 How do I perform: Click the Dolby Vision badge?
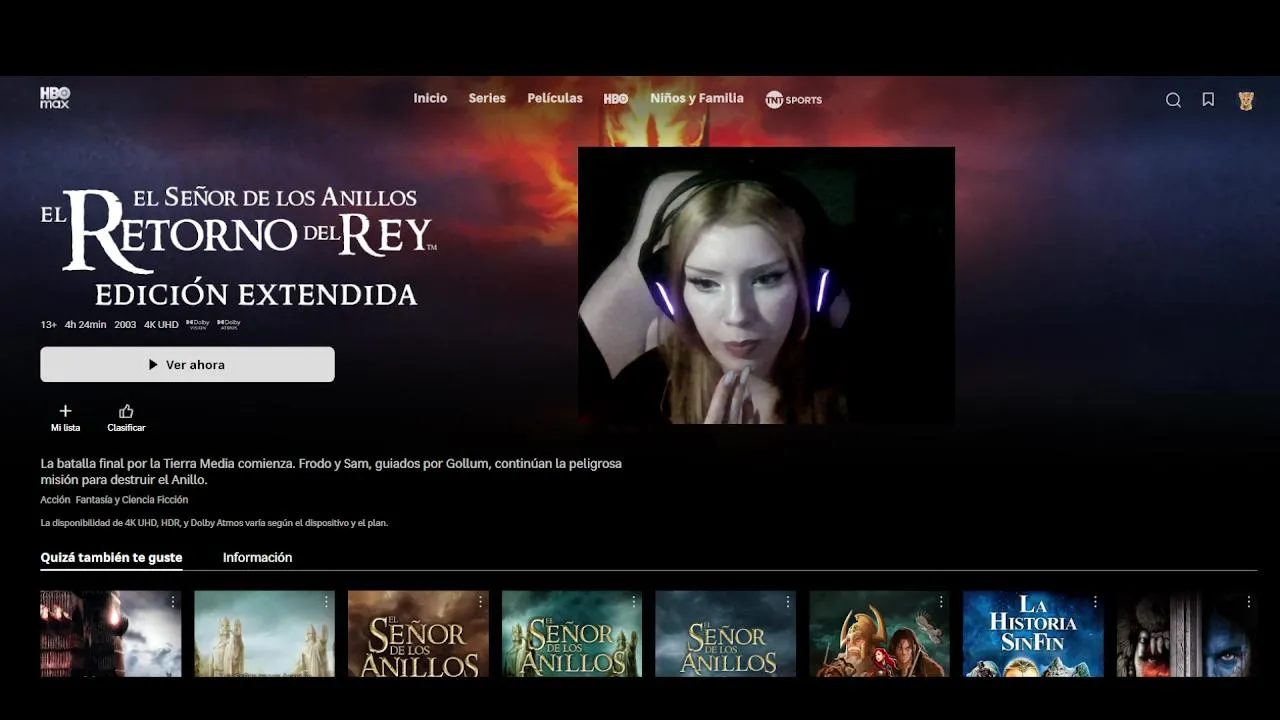coord(198,324)
